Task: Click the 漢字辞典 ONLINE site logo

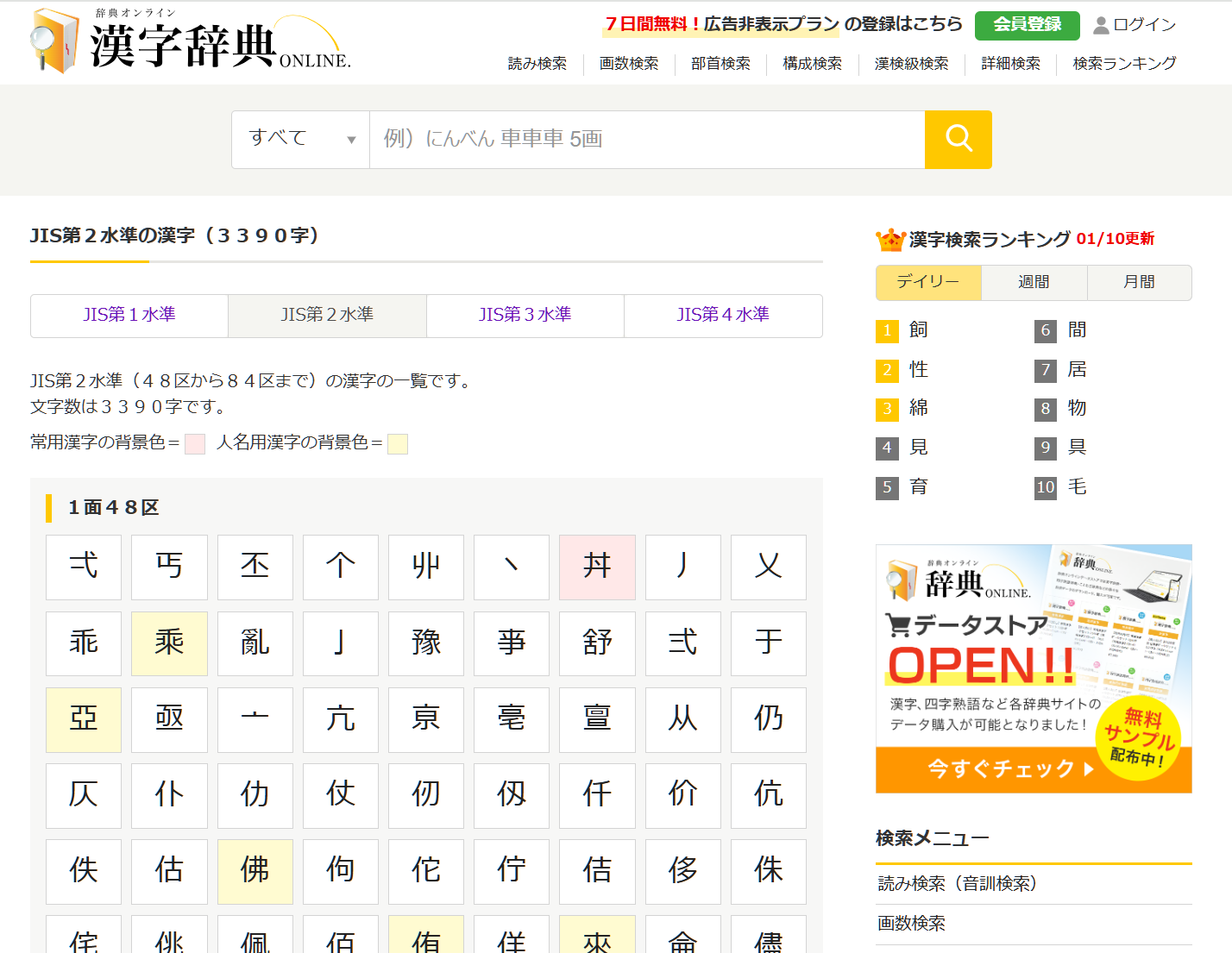Action: [x=191, y=41]
